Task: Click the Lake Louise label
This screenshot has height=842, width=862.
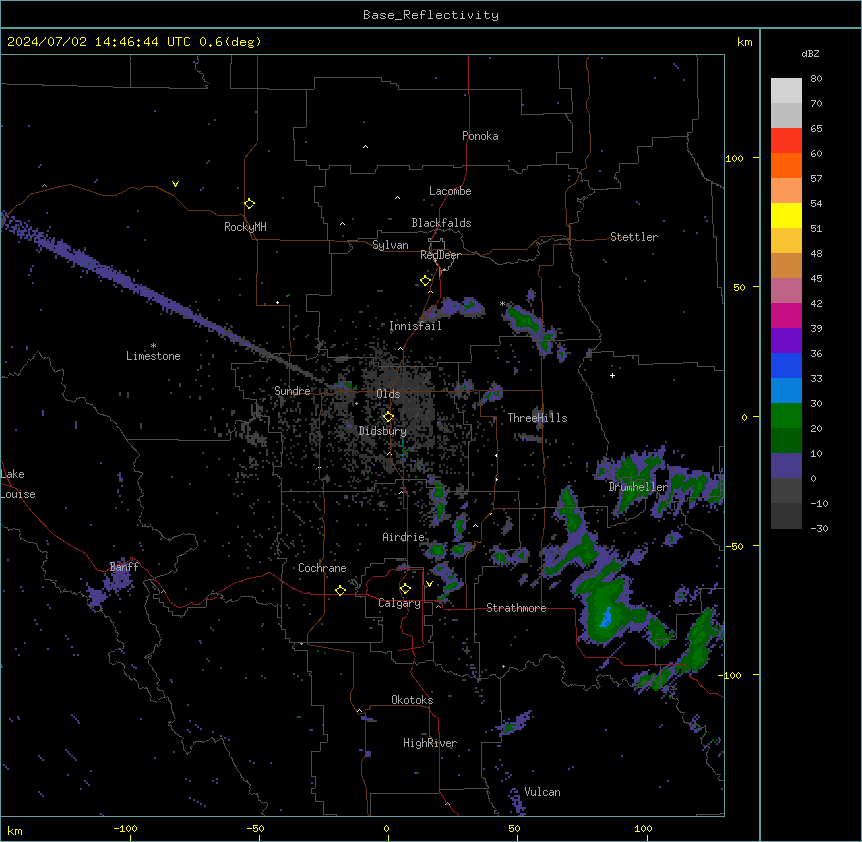Action: point(18,484)
